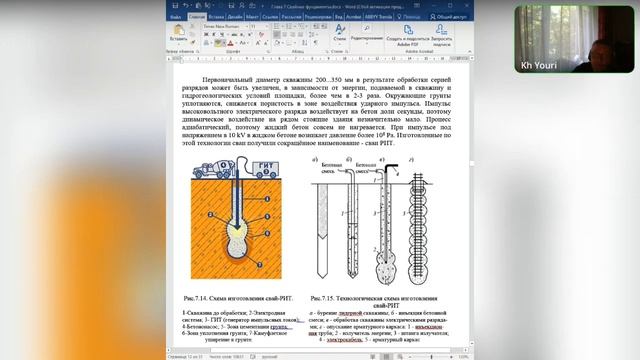
Task: Toggle italic formatting
Action: 213,34
